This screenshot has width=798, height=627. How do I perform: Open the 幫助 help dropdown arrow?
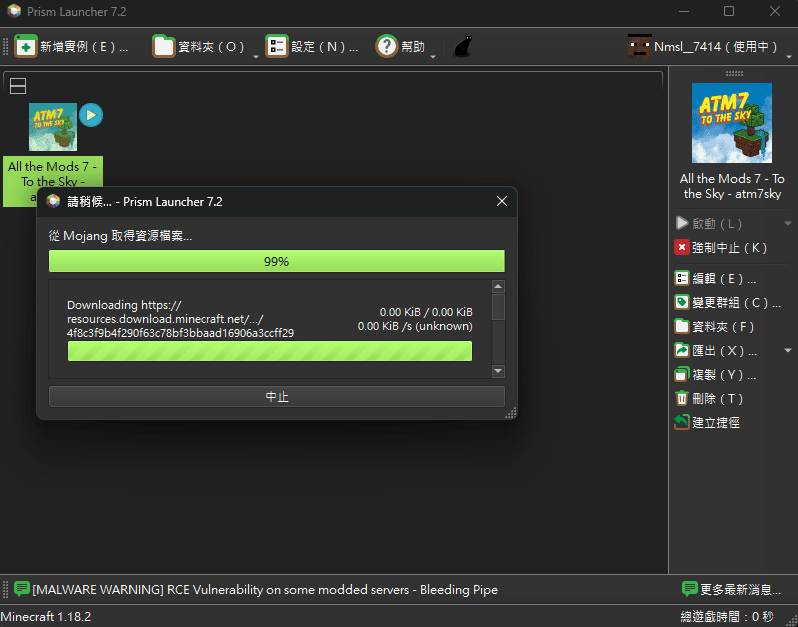click(x=433, y=56)
